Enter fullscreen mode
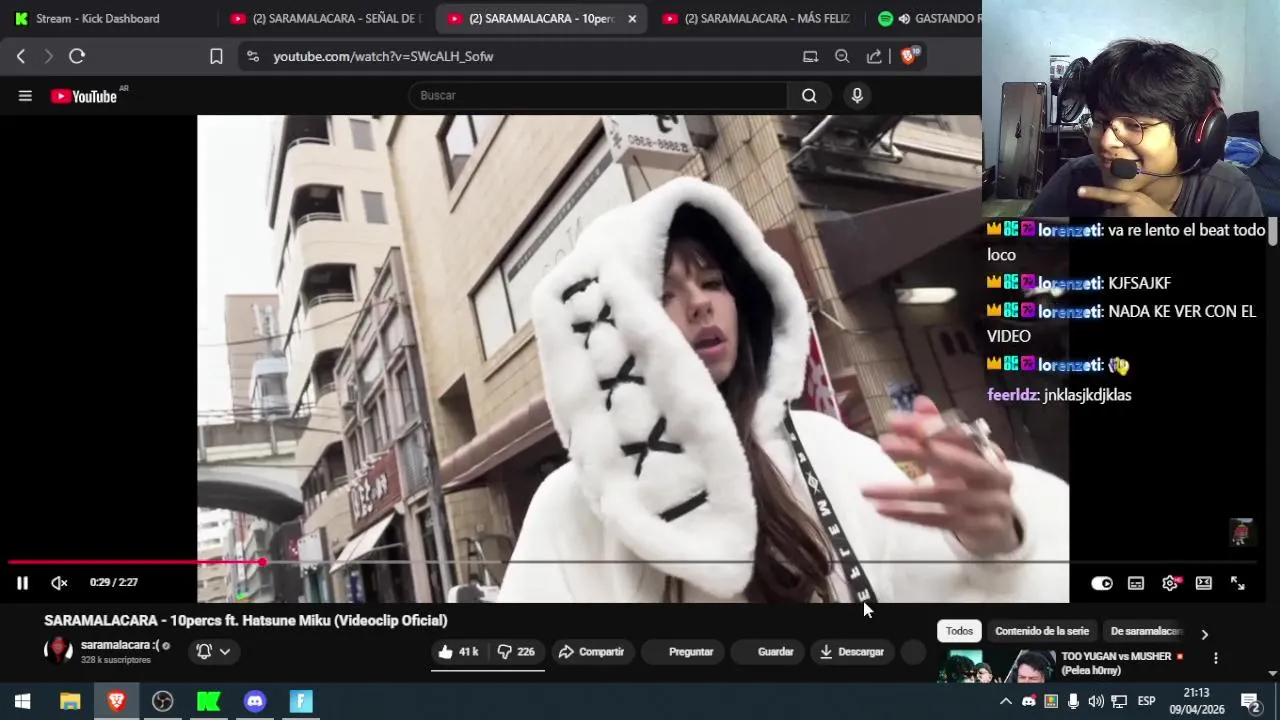Image resolution: width=1280 pixels, height=720 pixels. coord(1237,583)
